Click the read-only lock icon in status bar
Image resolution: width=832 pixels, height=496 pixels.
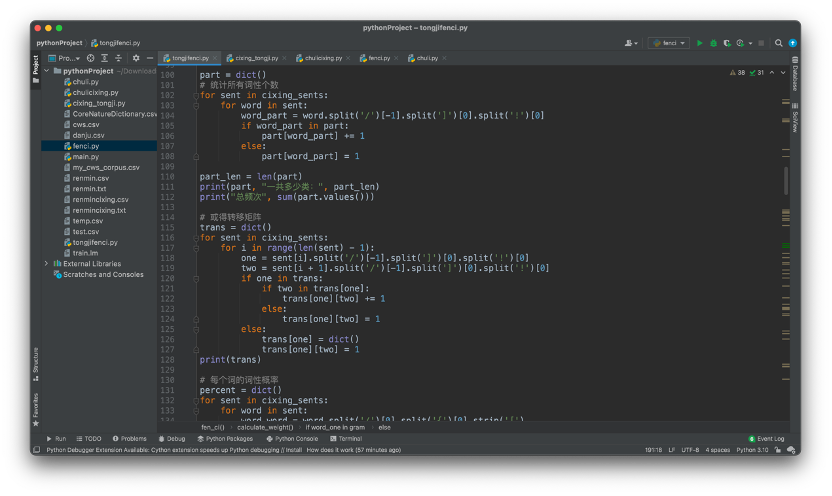(x=778, y=450)
